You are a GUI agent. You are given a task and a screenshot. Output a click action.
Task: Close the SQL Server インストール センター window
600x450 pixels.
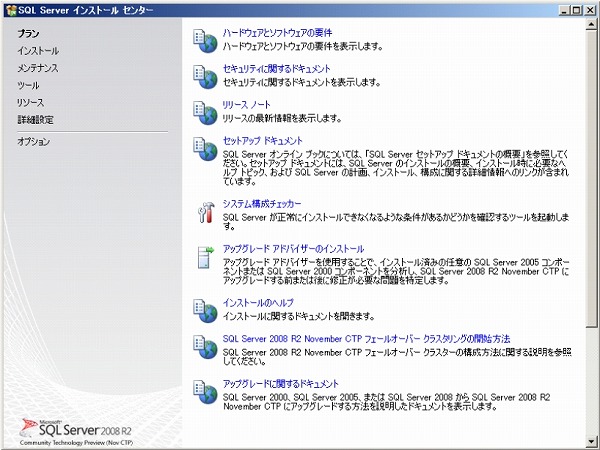[590, 11]
